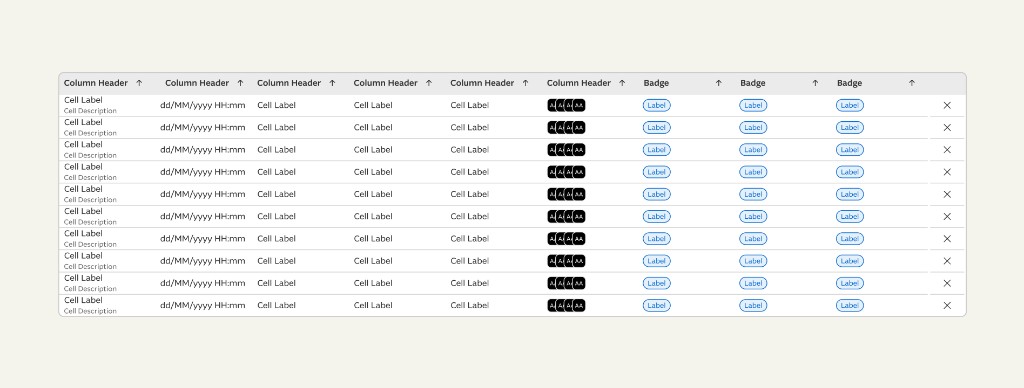Remove the last table row with its X icon

[x=947, y=305]
